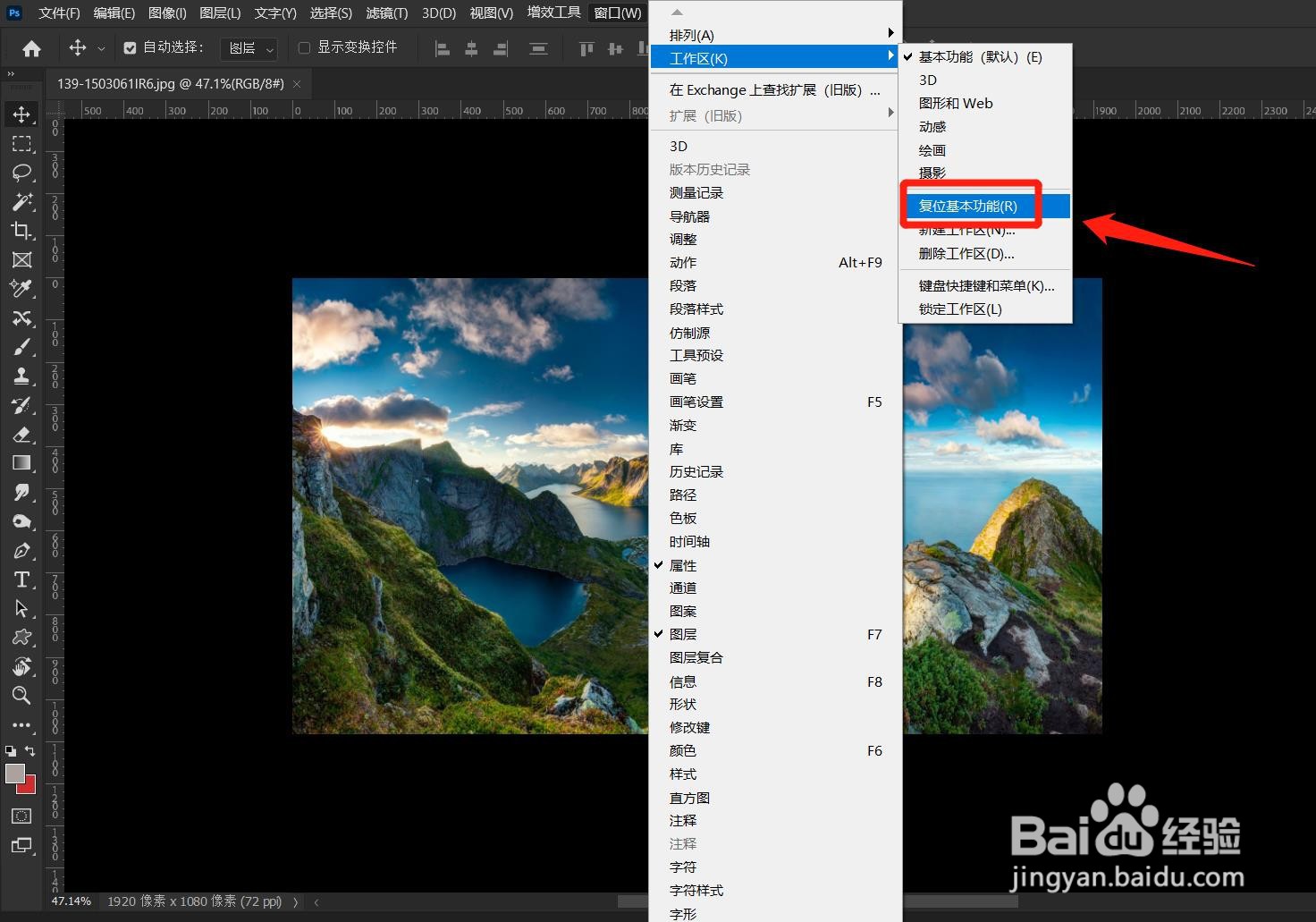Select the Zoom tool
The width and height of the screenshot is (1316, 922).
[x=21, y=695]
